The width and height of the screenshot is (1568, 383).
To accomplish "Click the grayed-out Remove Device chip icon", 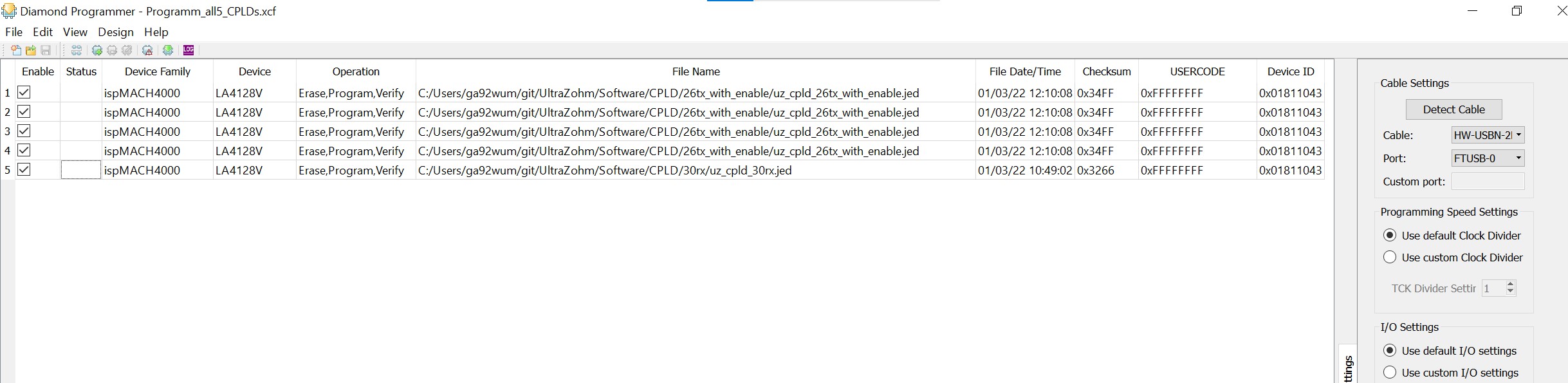I will (x=112, y=50).
